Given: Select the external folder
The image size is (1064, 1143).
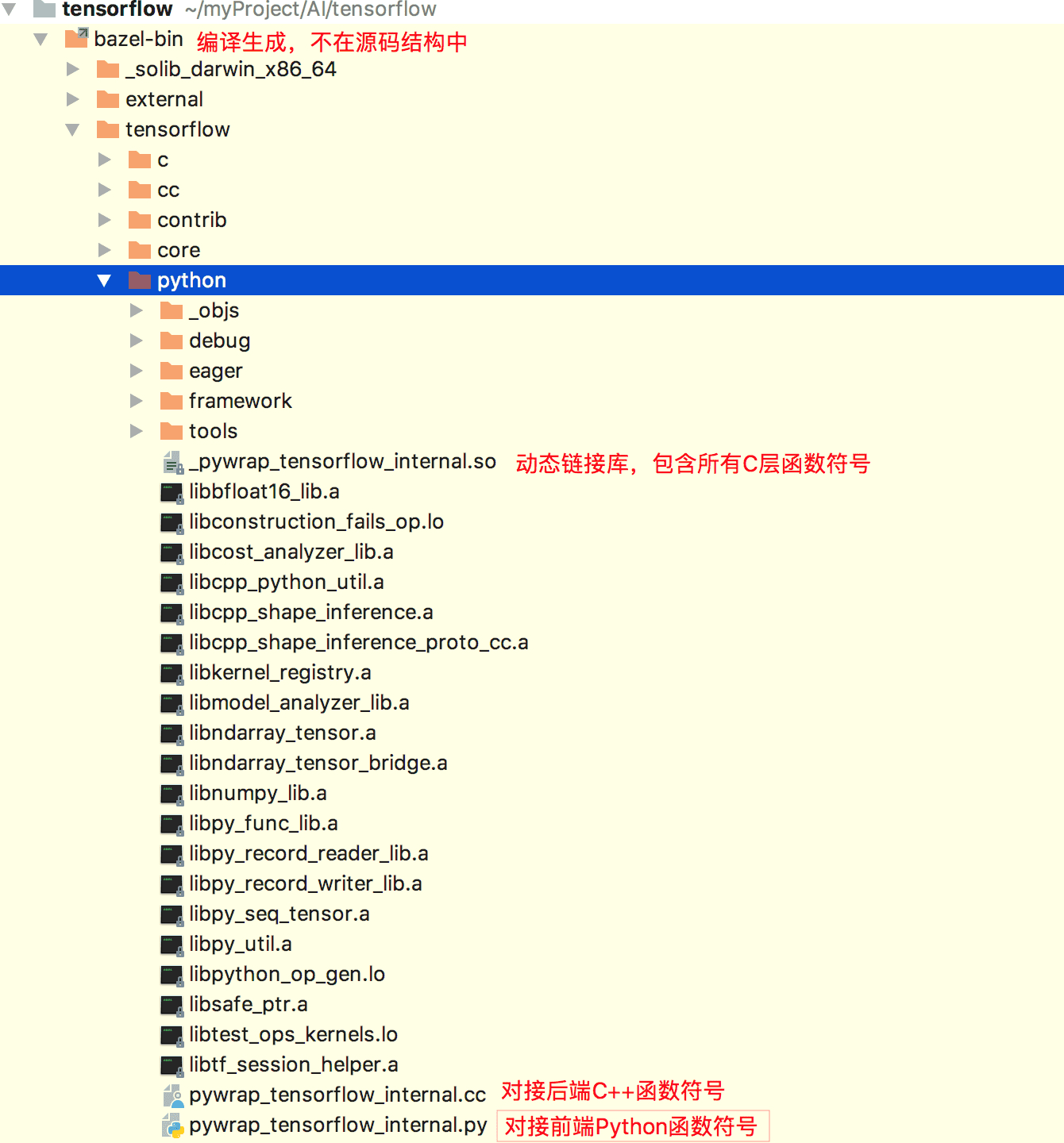Looking at the screenshot, I should pos(164,99).
